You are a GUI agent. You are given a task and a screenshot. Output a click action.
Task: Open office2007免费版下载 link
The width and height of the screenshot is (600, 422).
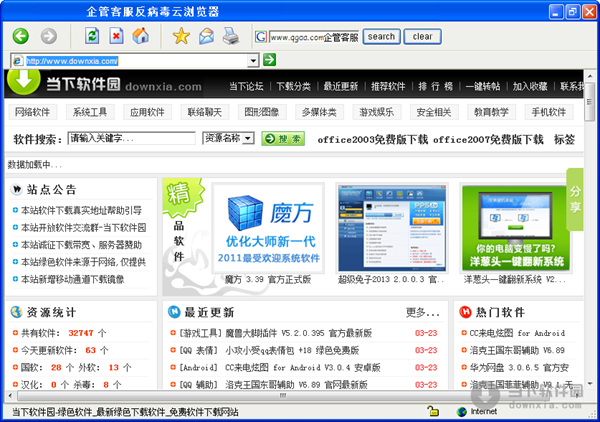pos(488,140)
